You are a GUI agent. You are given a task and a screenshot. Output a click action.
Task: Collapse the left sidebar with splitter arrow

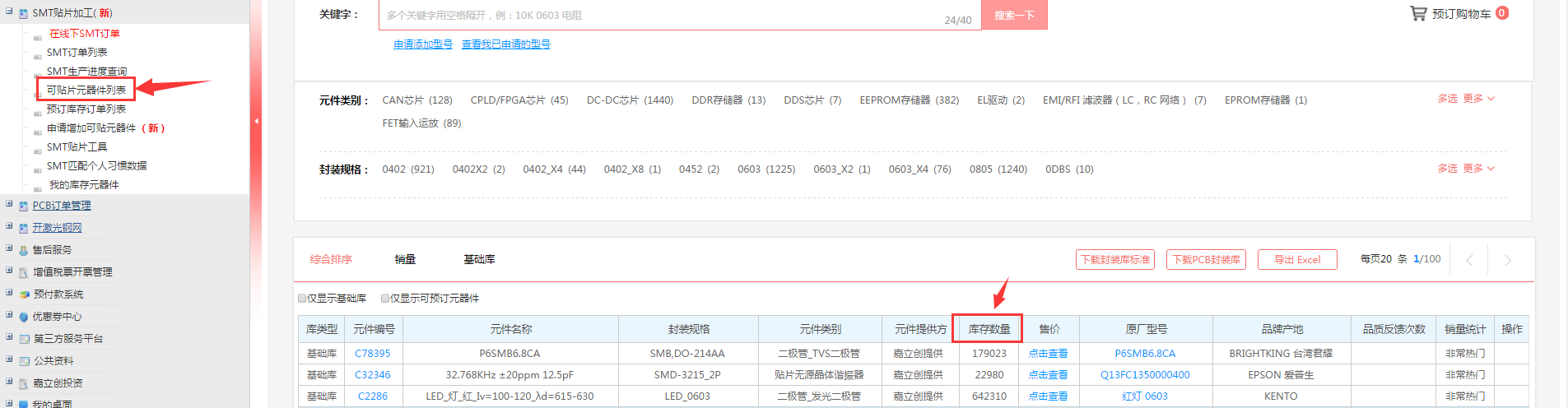click(256, 121)
